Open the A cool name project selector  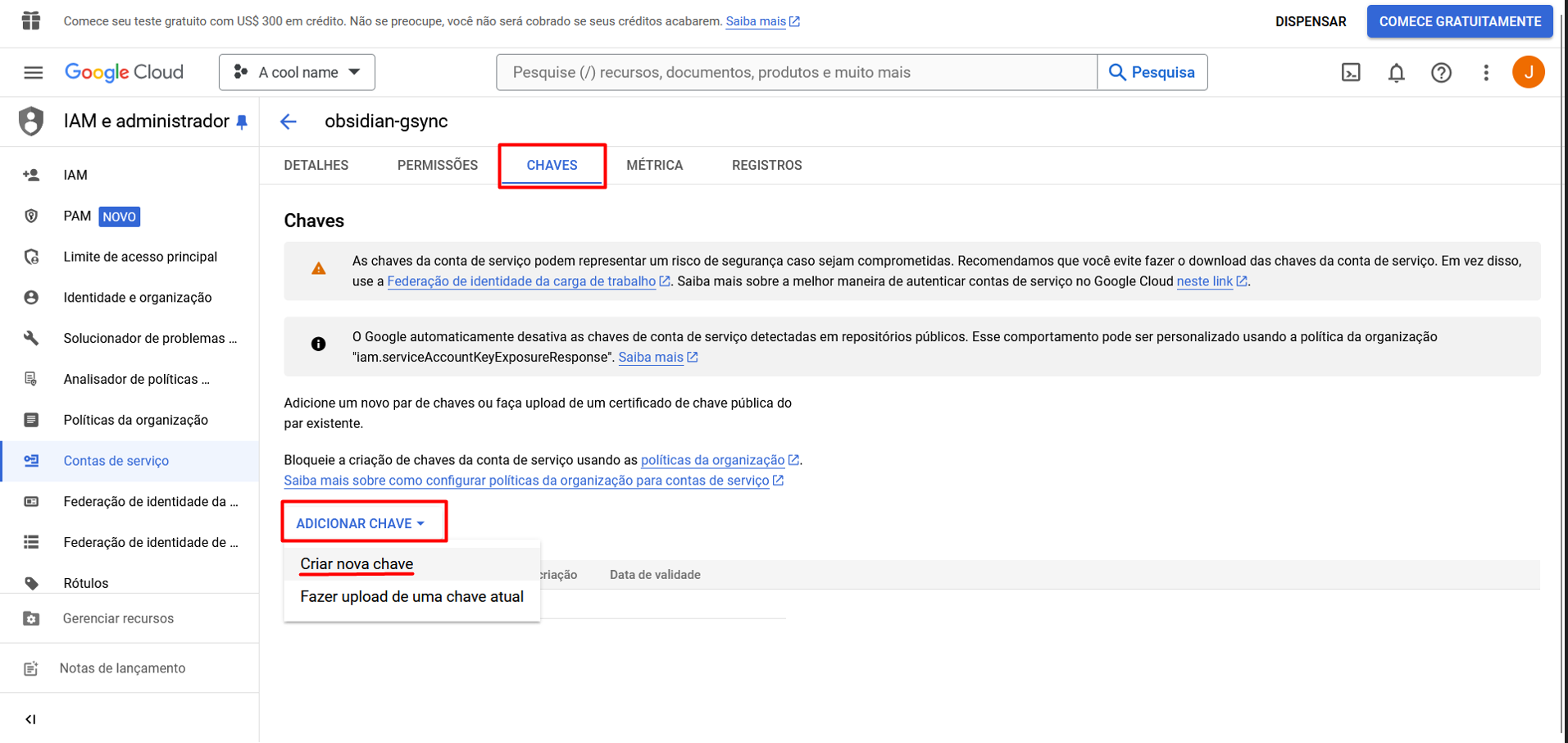(x=297, y=72)
